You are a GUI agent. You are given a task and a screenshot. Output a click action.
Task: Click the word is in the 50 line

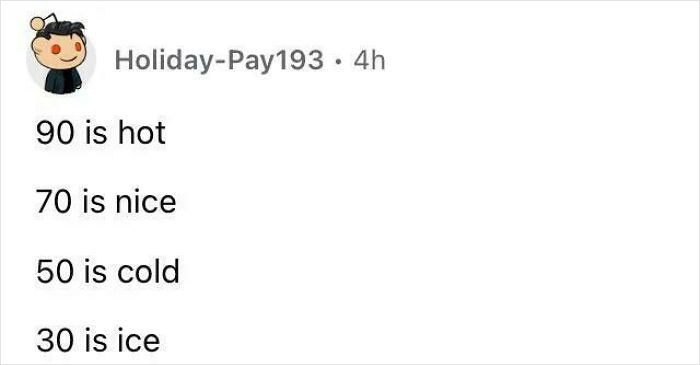95,271
